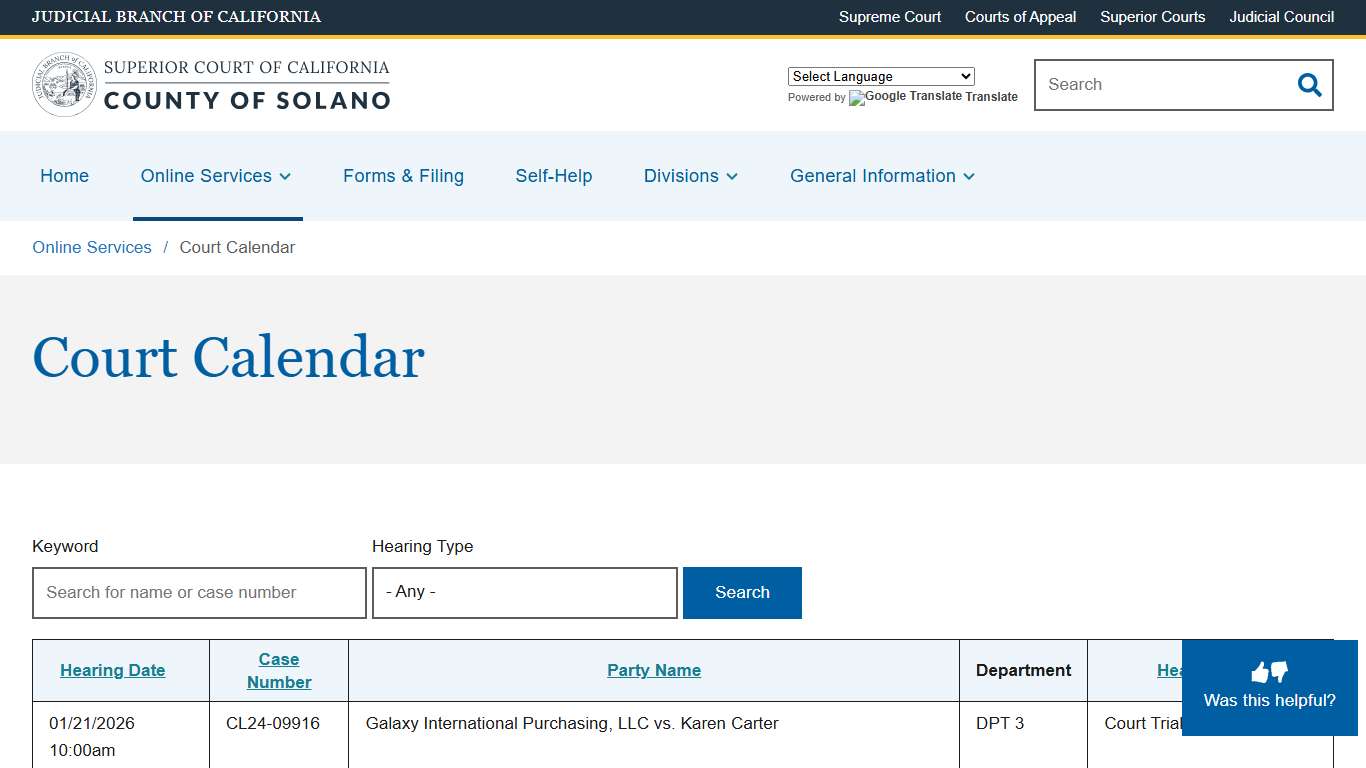Click the Search button
Screen dimensions: 1366x768
(x=742, y=592)
